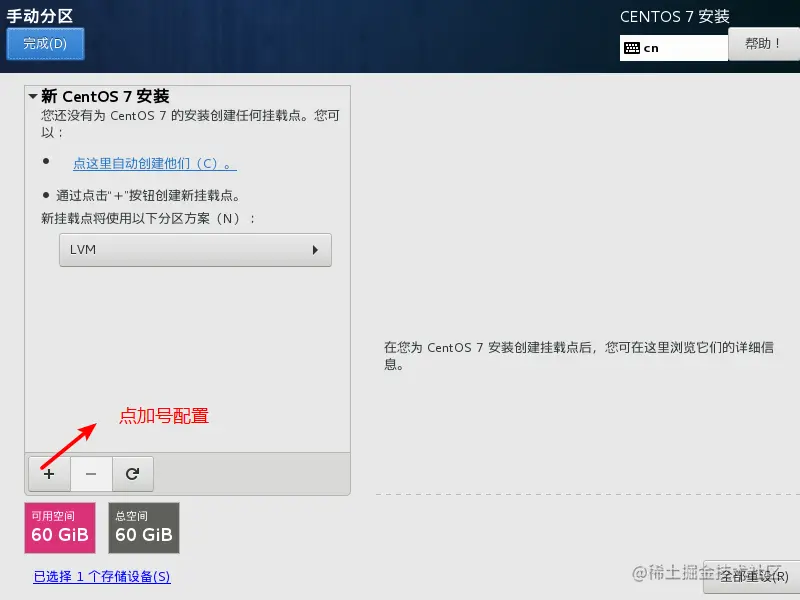Open the 已选择 1 个存储设备(S) link
800x600 pixels.
pyautogui.click(x=102, y=577)
